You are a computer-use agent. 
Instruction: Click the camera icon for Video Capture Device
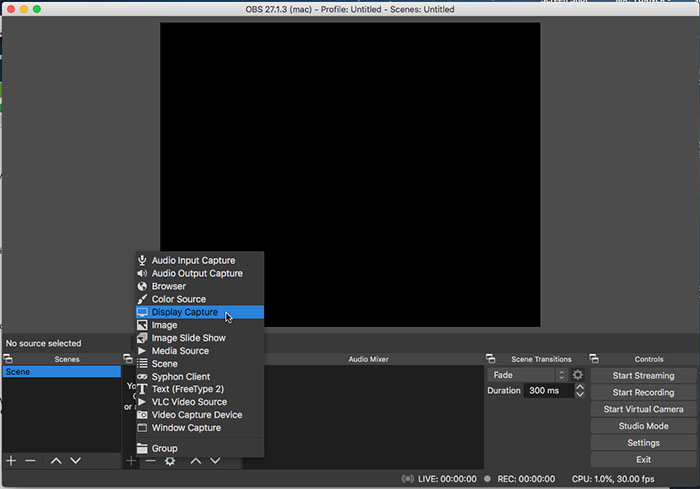click(x=142, y=415)
